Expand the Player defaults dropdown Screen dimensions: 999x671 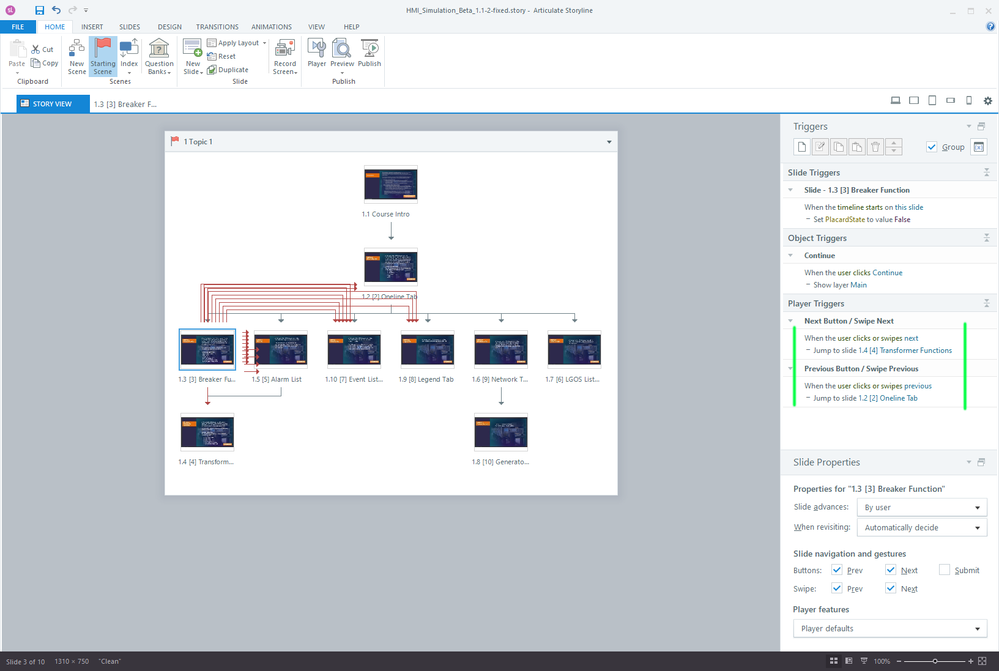pyautogui.click(x=889, y=628)
